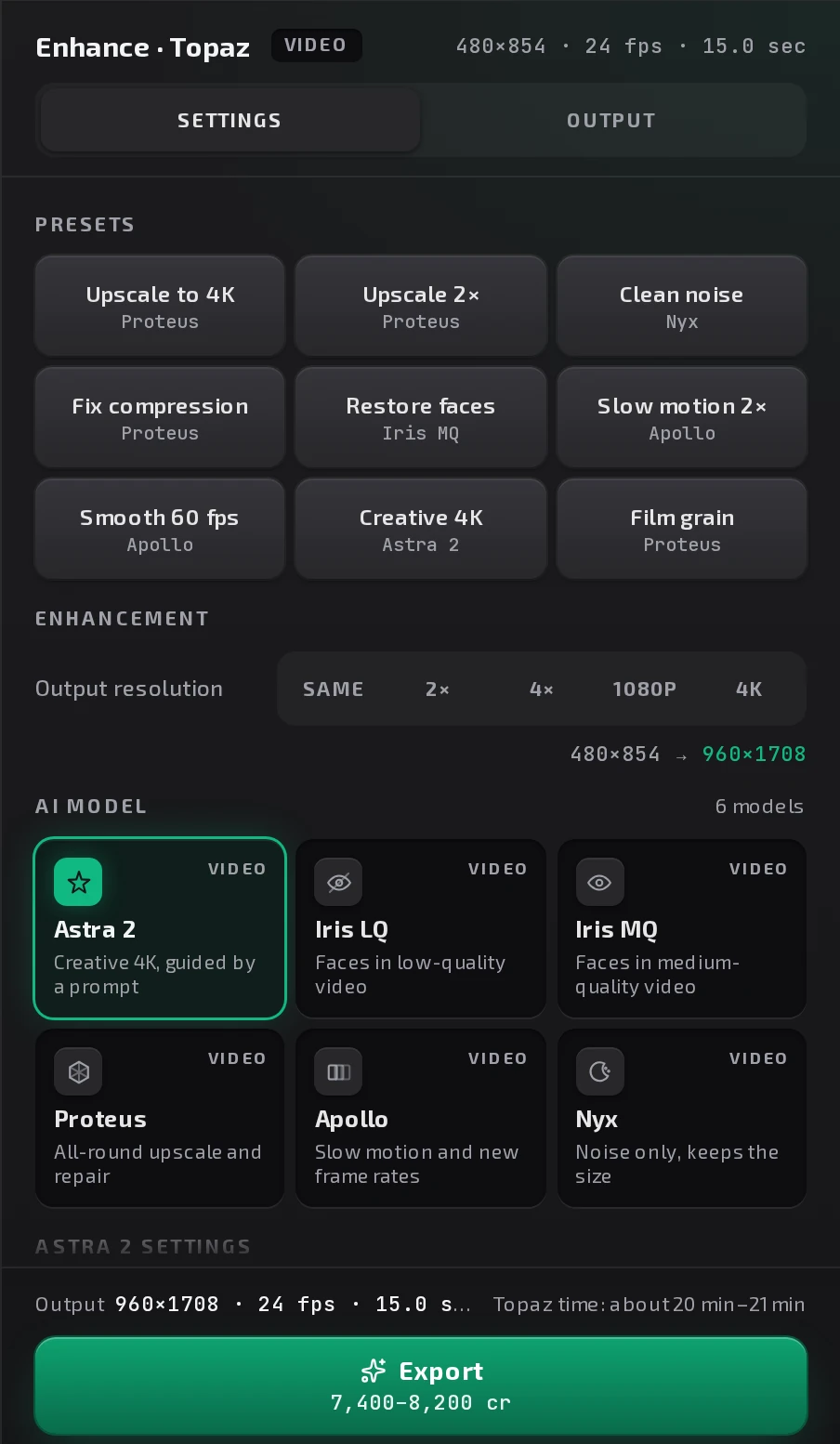Apply the Film grain preset
The width and height of the screenshot is (840, 1444).
tap(682, 529)
